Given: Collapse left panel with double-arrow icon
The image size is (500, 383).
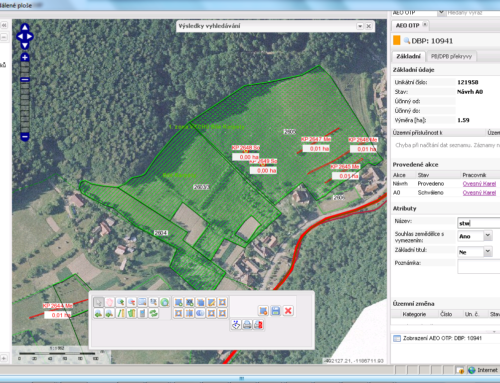Looking at the screenshot, I should (x=4, y=25).
